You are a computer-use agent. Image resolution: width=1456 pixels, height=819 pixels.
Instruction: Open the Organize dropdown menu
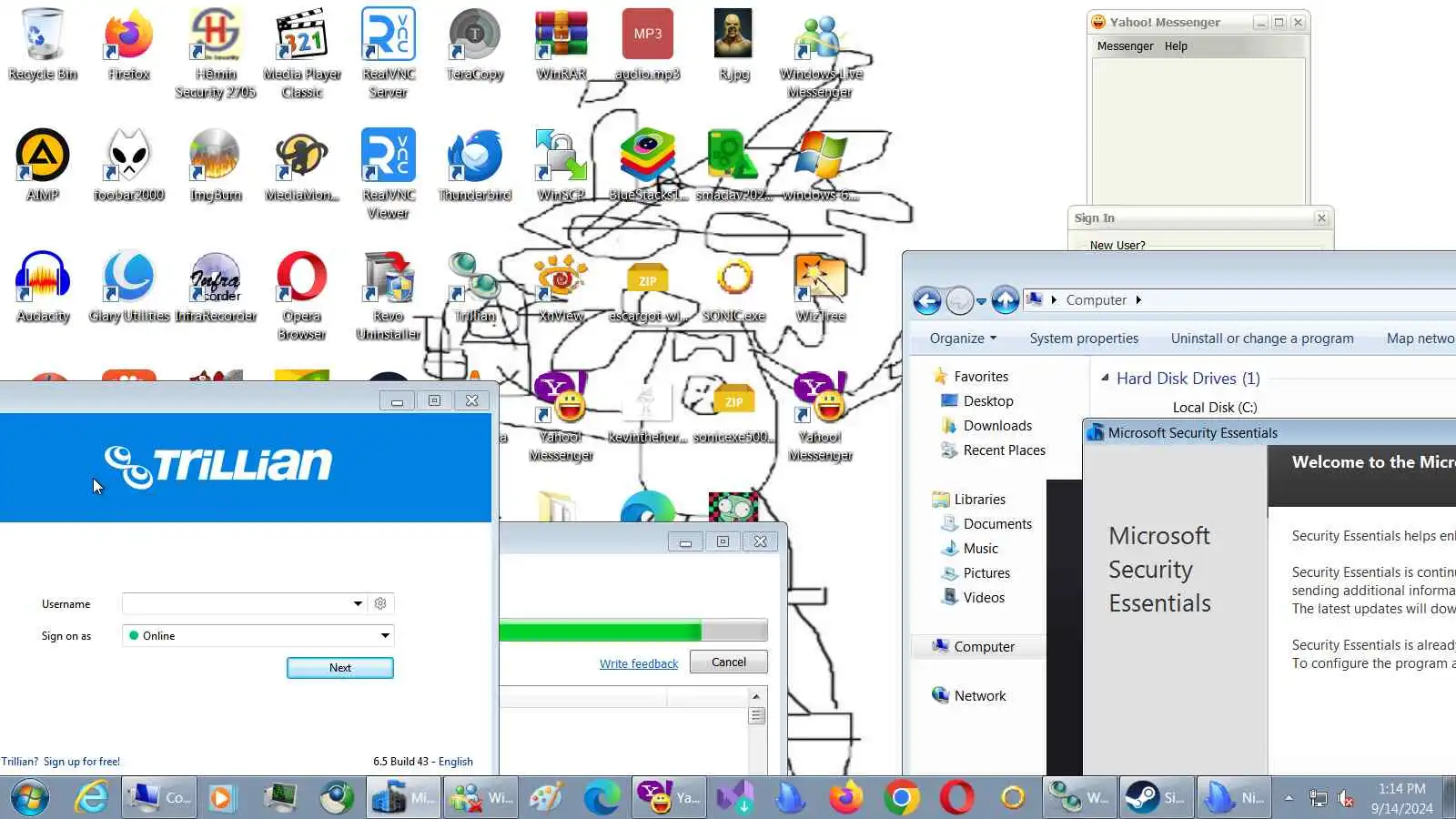(x=963, y=339)
